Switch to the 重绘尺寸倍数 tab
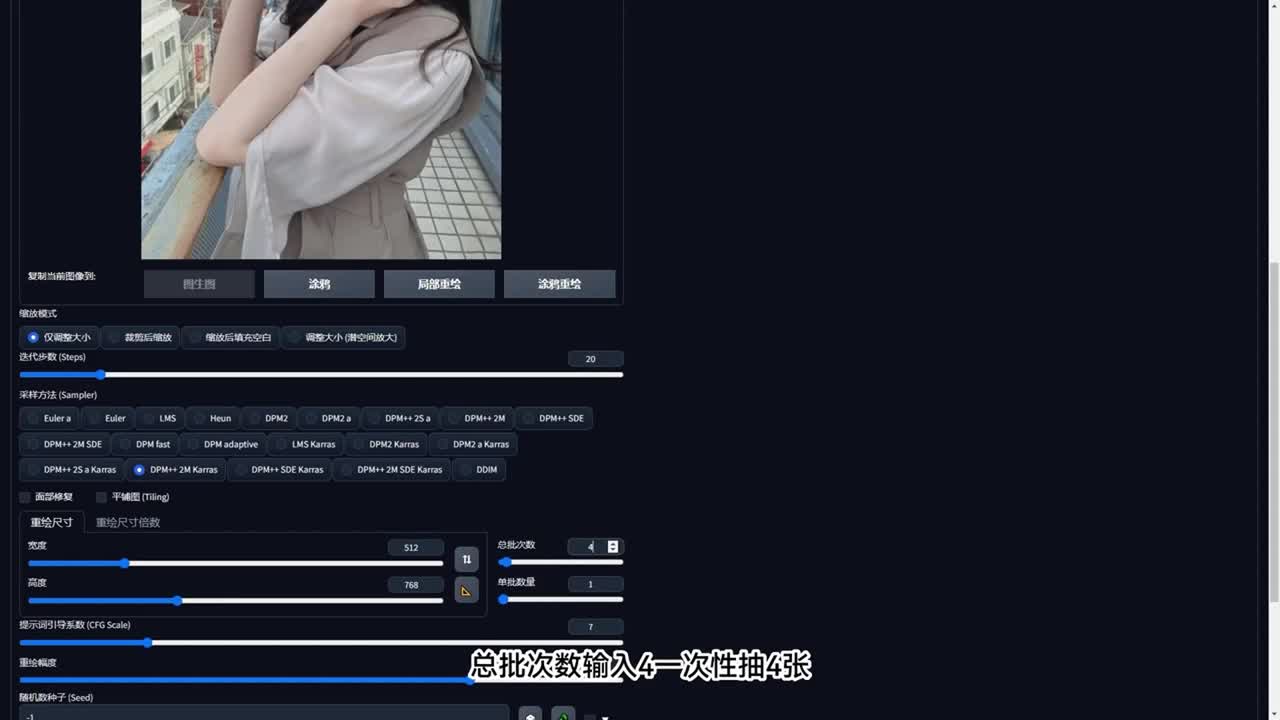This screenshot has height=720, width=1280. click(x=128, y=522)
